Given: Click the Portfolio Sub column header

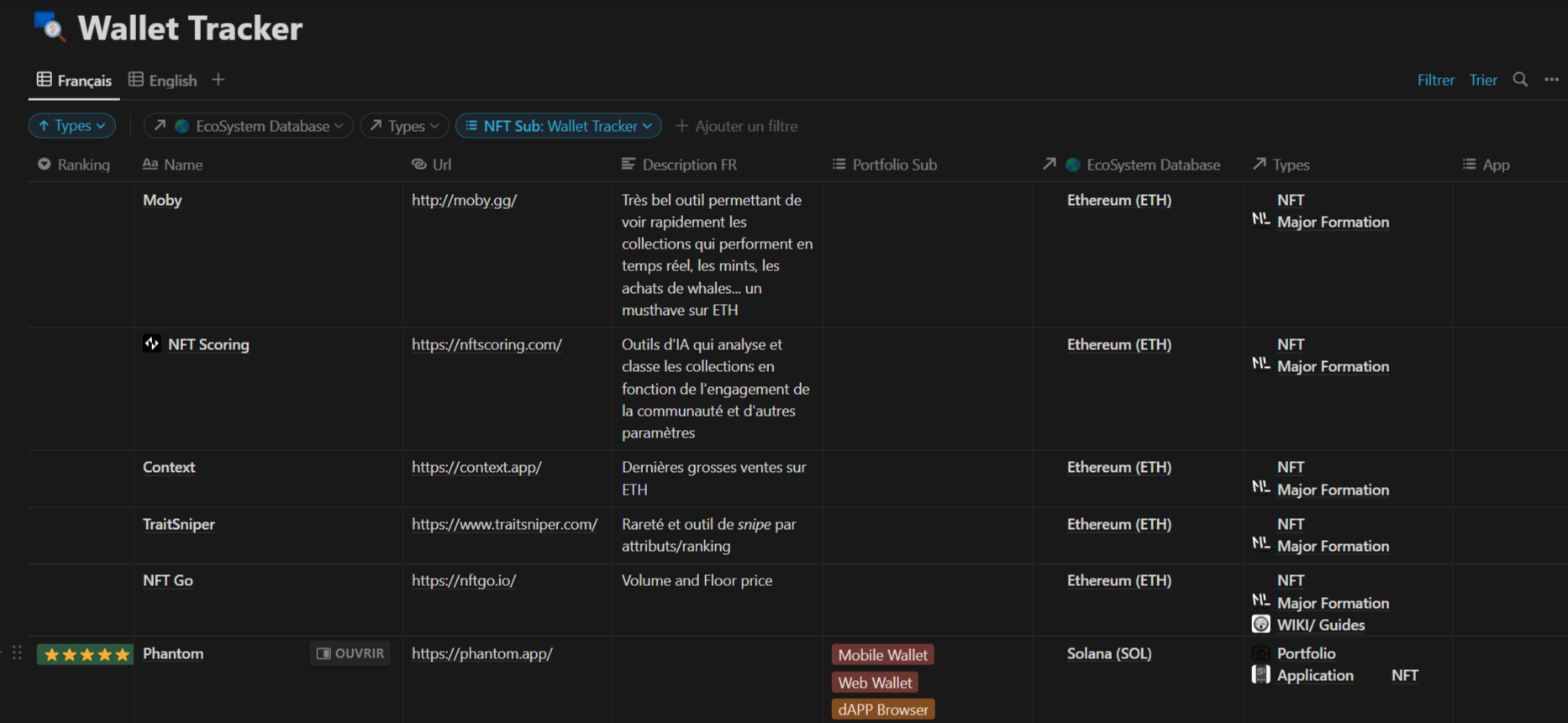Looking at the screenshot, I should coord(884,165).
